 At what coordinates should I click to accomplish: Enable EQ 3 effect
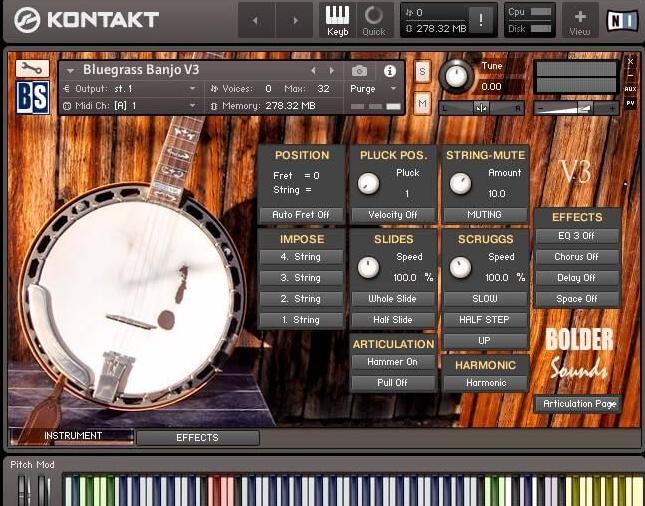pos(576,236)
